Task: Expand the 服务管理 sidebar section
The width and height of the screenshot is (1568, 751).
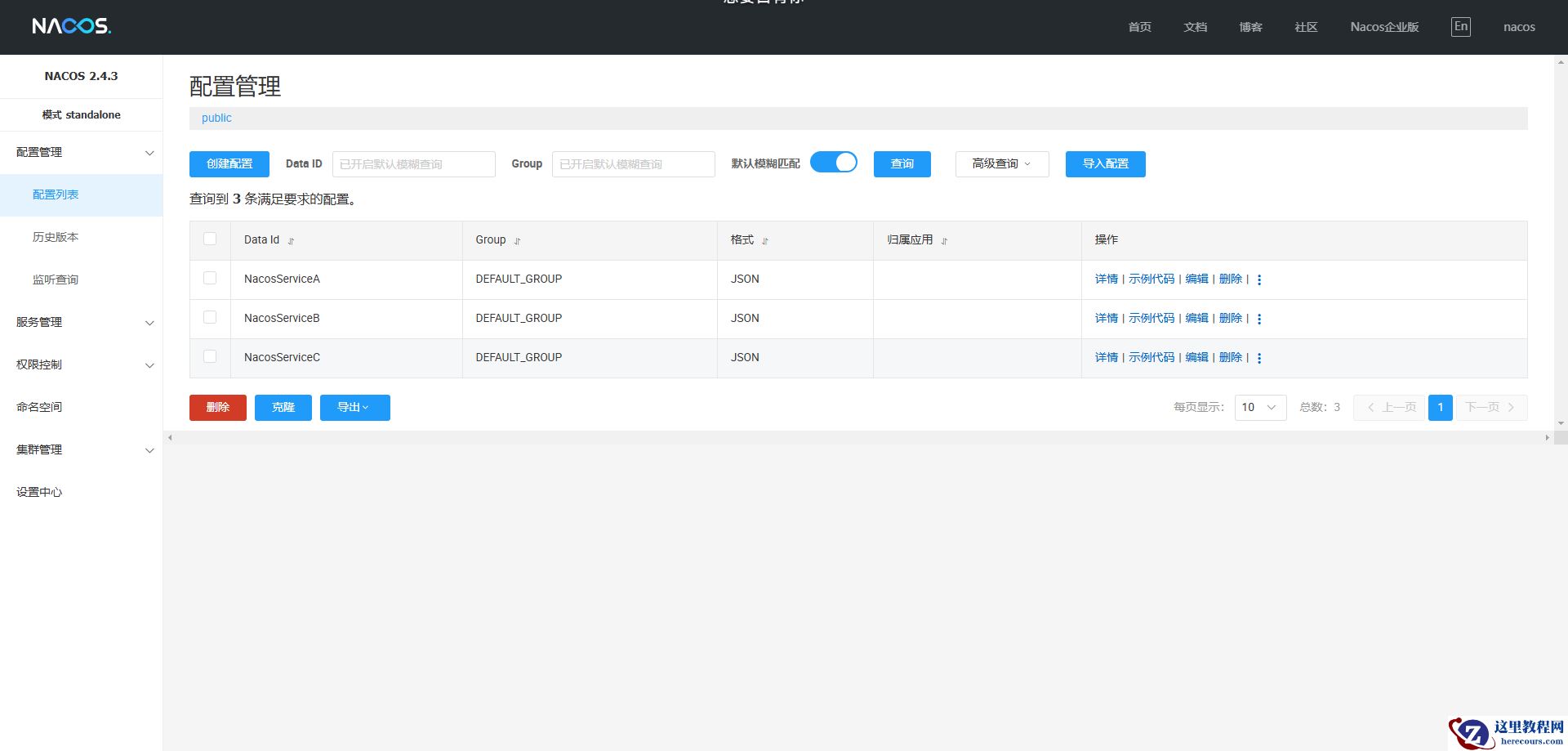Action: click(82, 322)
